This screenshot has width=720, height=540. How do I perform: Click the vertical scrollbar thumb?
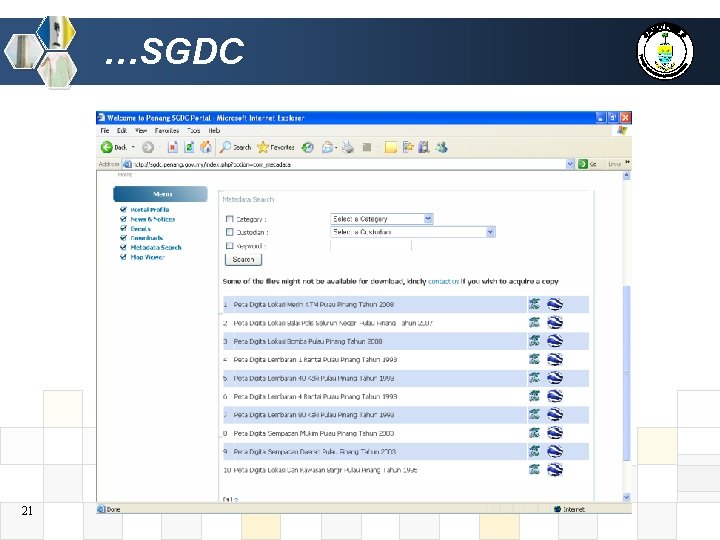(x=627, y=373)
